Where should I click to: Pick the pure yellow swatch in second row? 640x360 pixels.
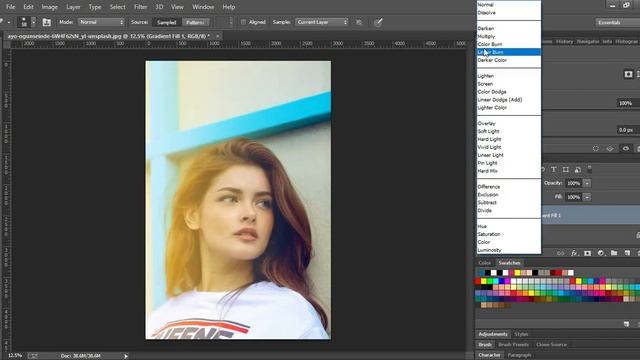tap(484, 281)
